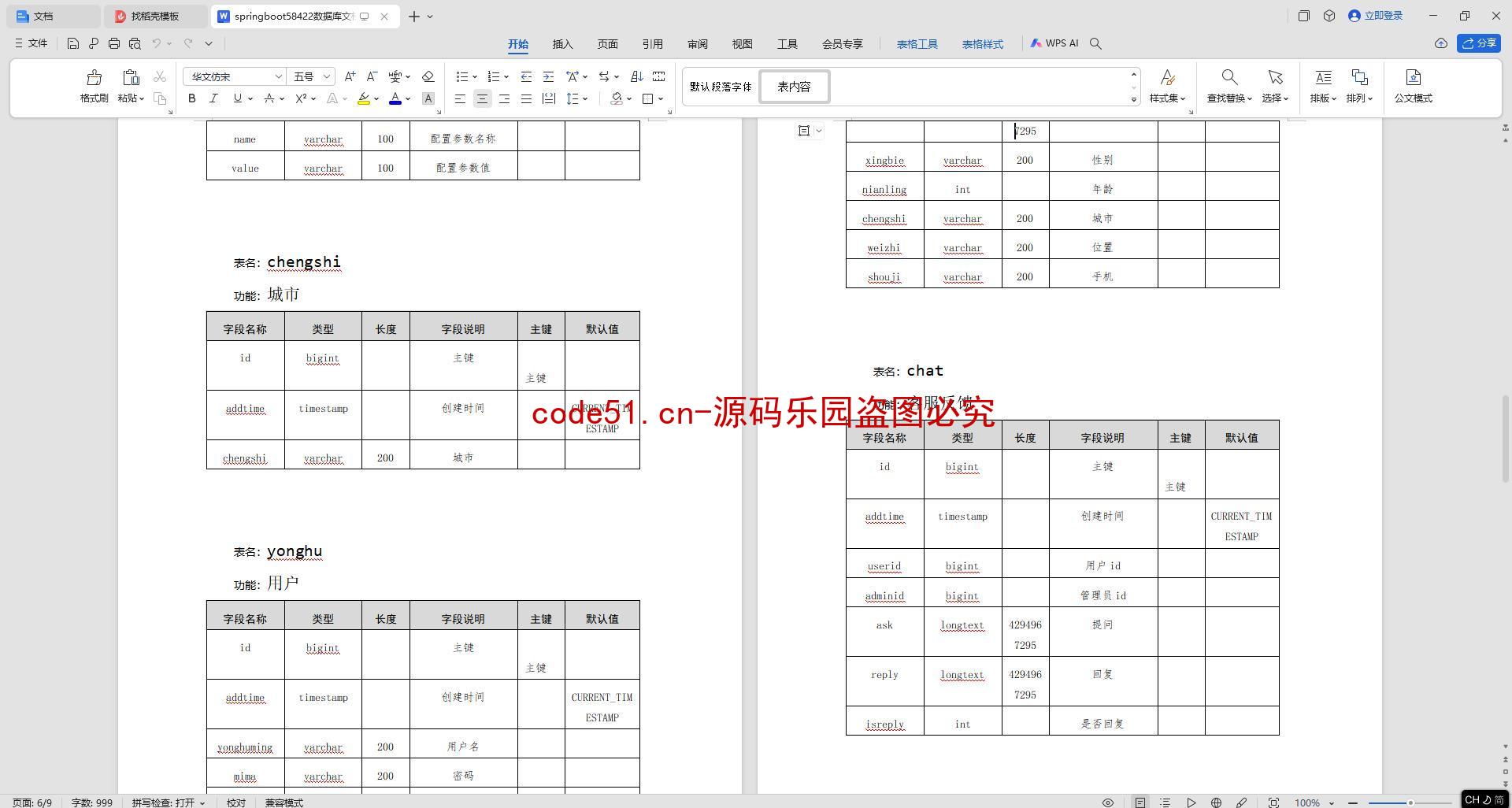Click the Save icon in quick toolbar
Image resolution: width=1512 pixels, height=808 pixels.
click(72, 43)
